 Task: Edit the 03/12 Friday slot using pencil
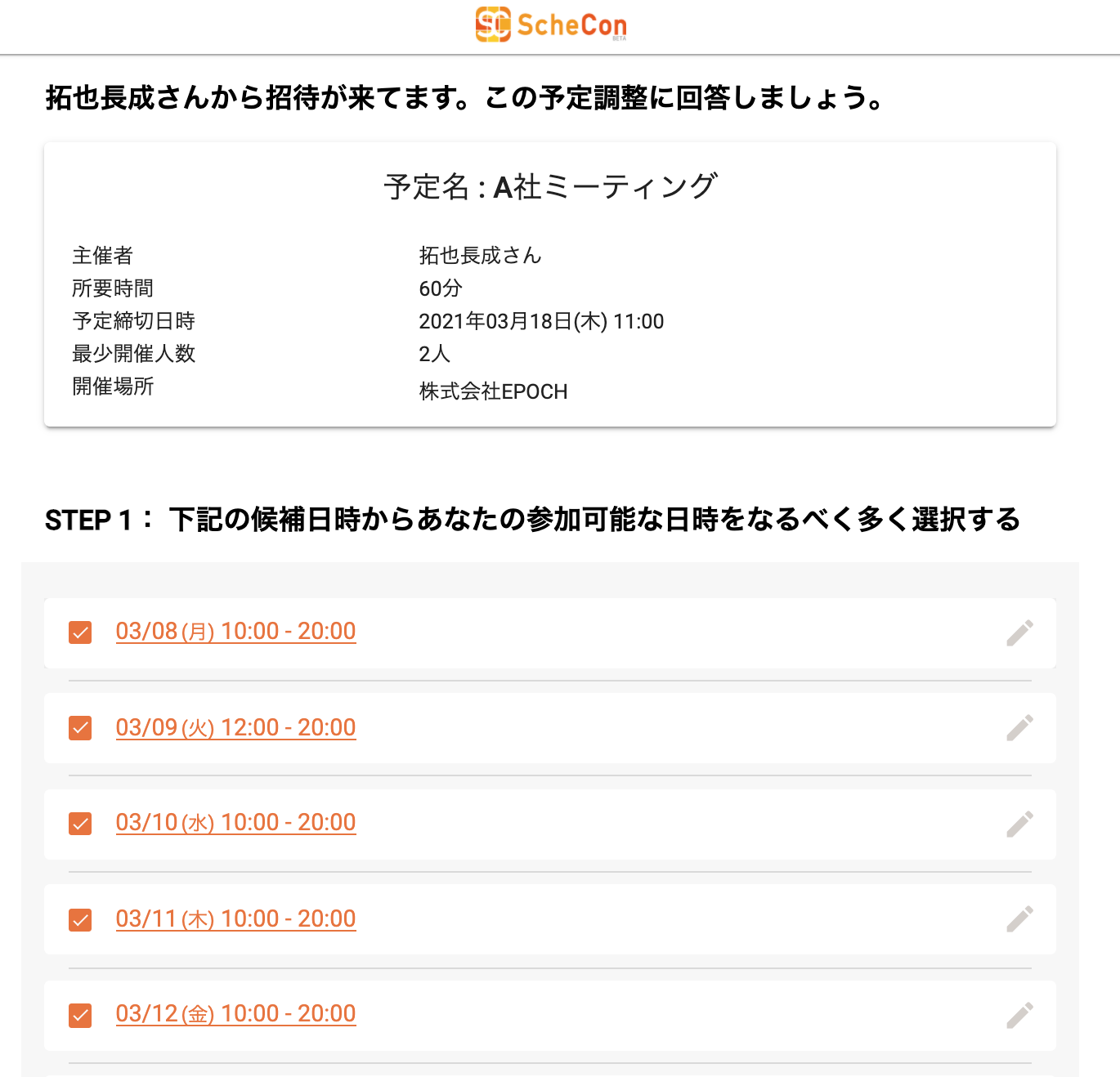1019,1015
